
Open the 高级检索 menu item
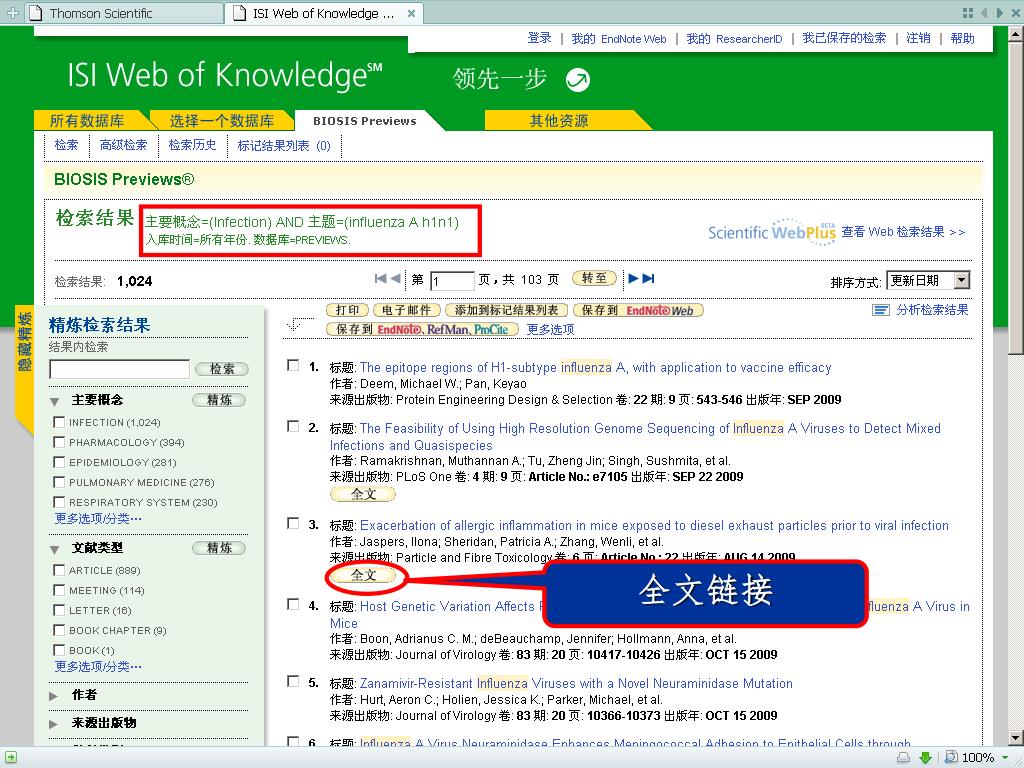tap(123, 145)
